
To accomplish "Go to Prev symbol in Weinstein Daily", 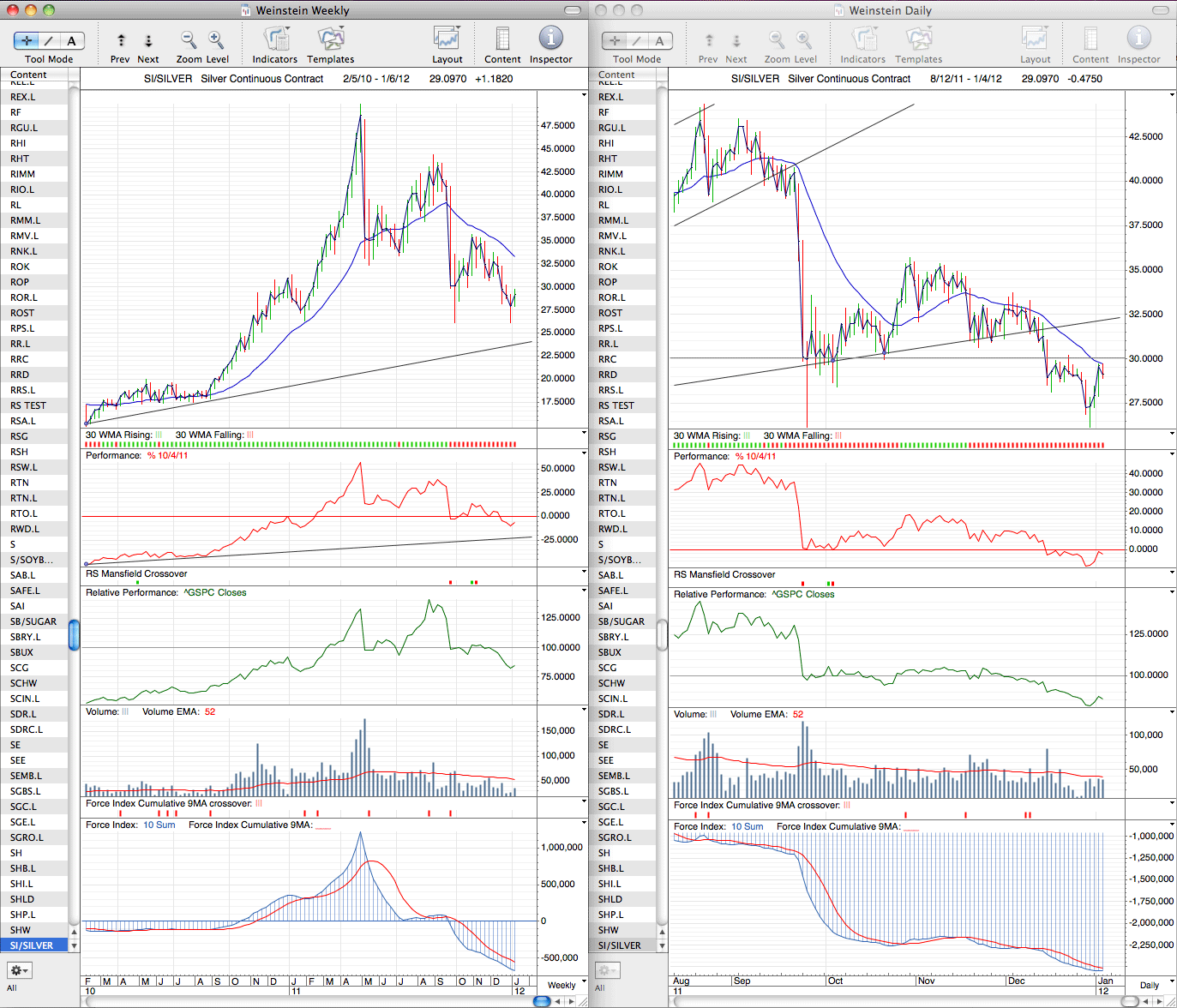I will tap(709, 46).
